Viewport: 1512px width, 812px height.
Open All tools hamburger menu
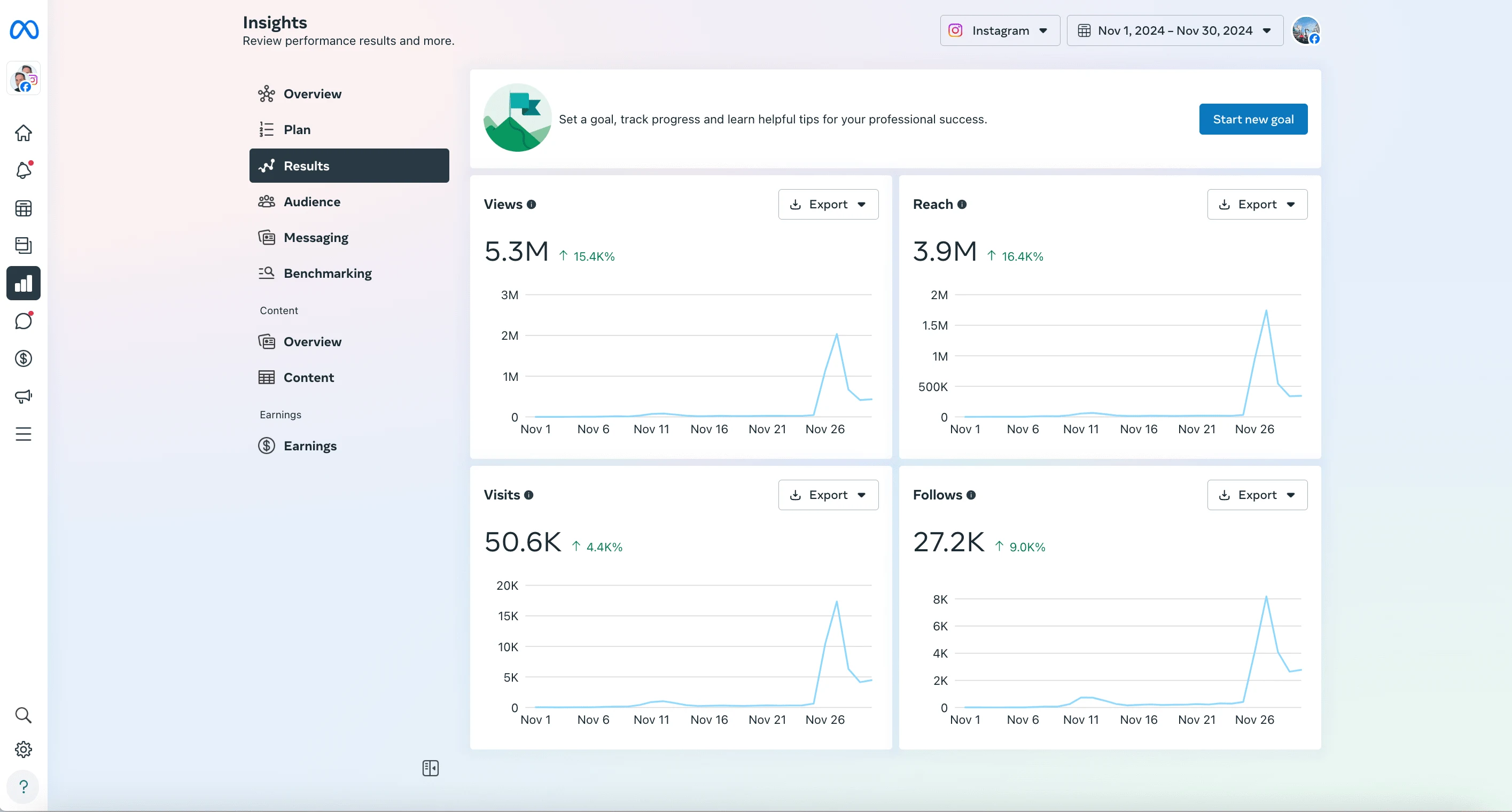24,434
